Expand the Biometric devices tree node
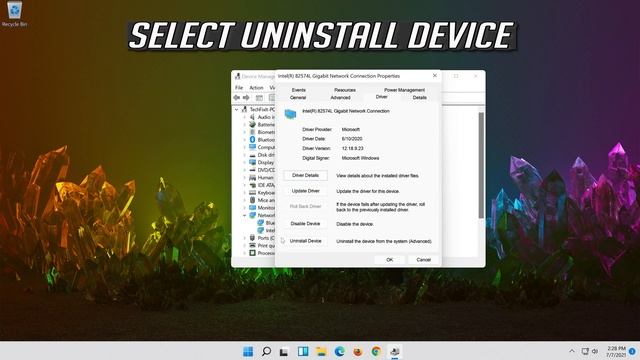The width and height of the screenshot is (640, 360). pos(244,132)
